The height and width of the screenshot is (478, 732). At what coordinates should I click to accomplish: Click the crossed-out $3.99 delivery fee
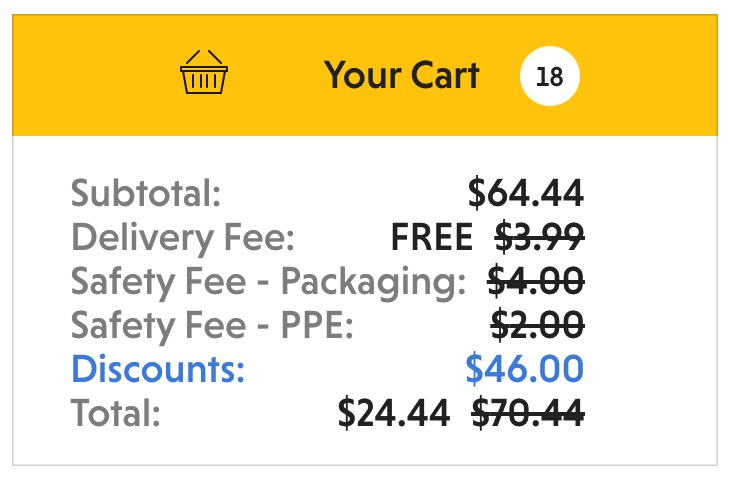click(540, 238)
